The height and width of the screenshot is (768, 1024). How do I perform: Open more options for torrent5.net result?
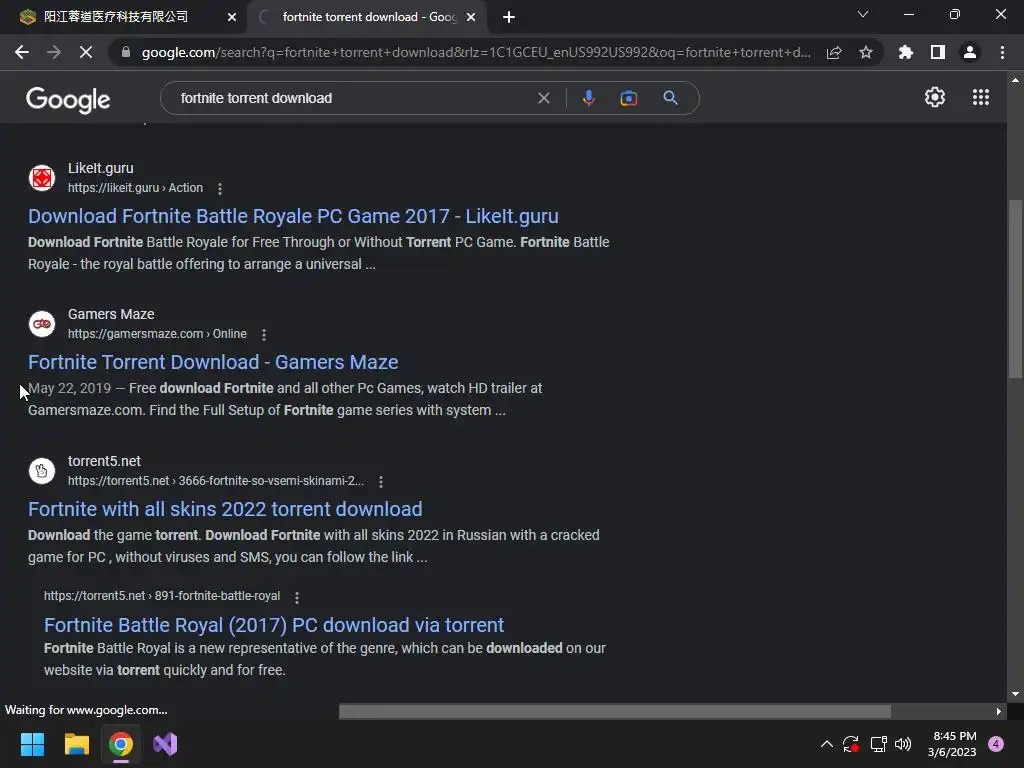tap(381, 482)
